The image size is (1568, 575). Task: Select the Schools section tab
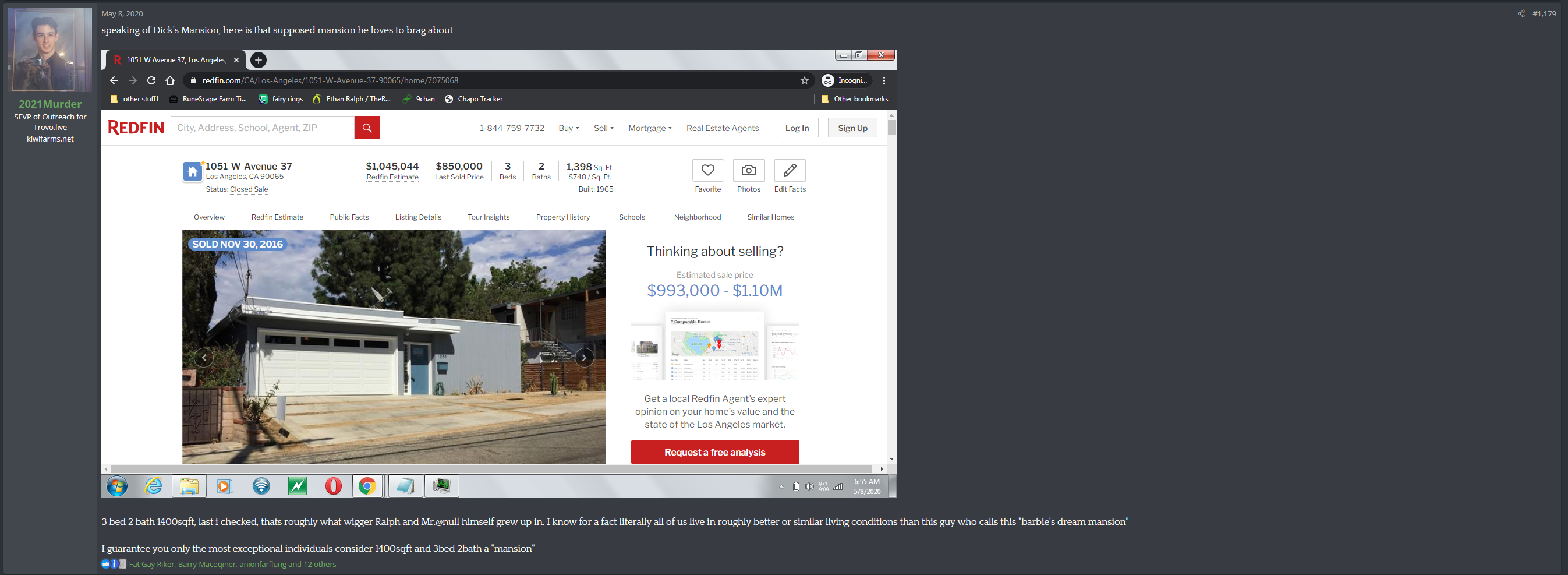pyautogui.click(x=631, y=217)
